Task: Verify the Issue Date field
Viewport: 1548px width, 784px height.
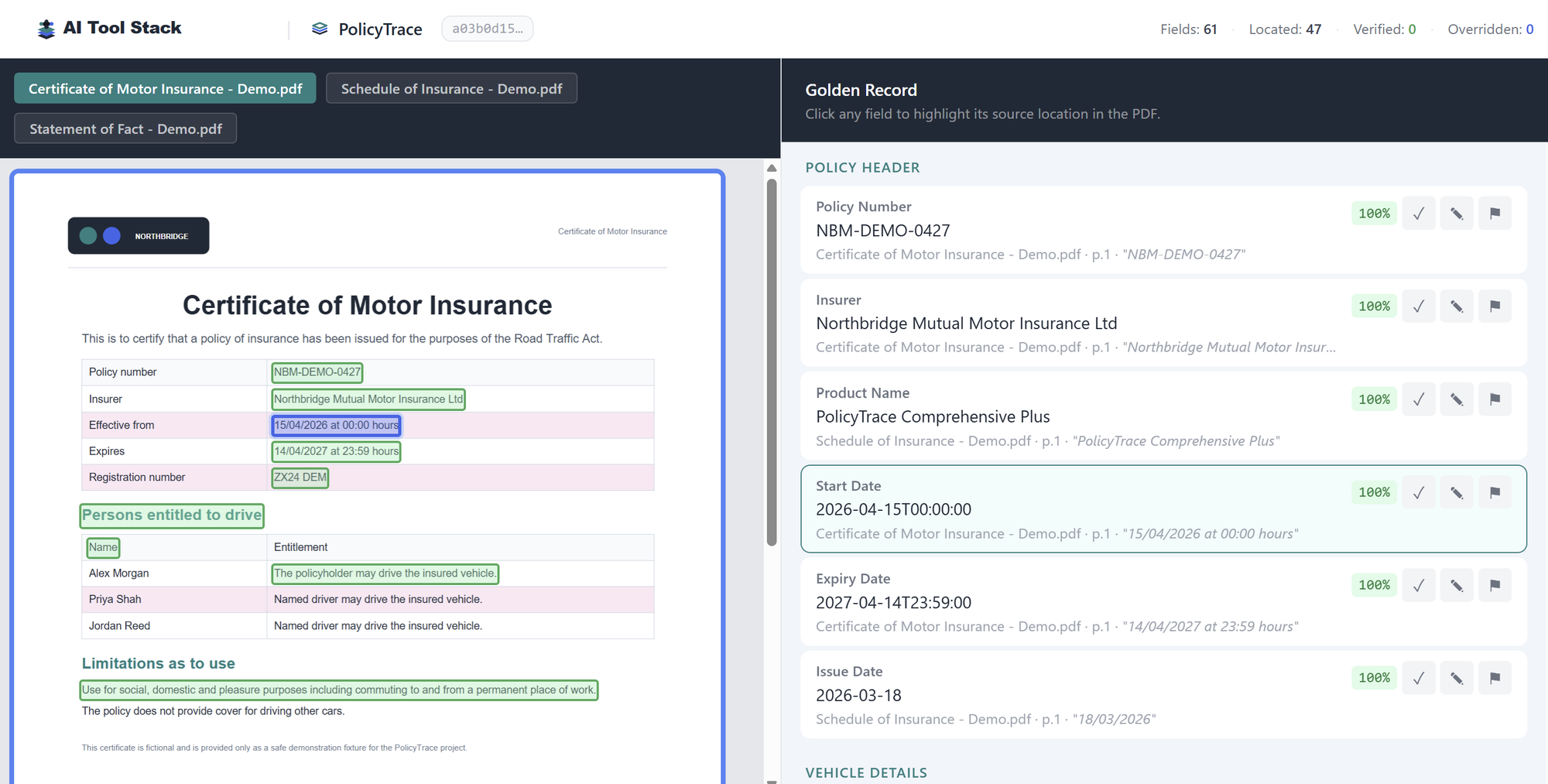Action: (1418, 678)
